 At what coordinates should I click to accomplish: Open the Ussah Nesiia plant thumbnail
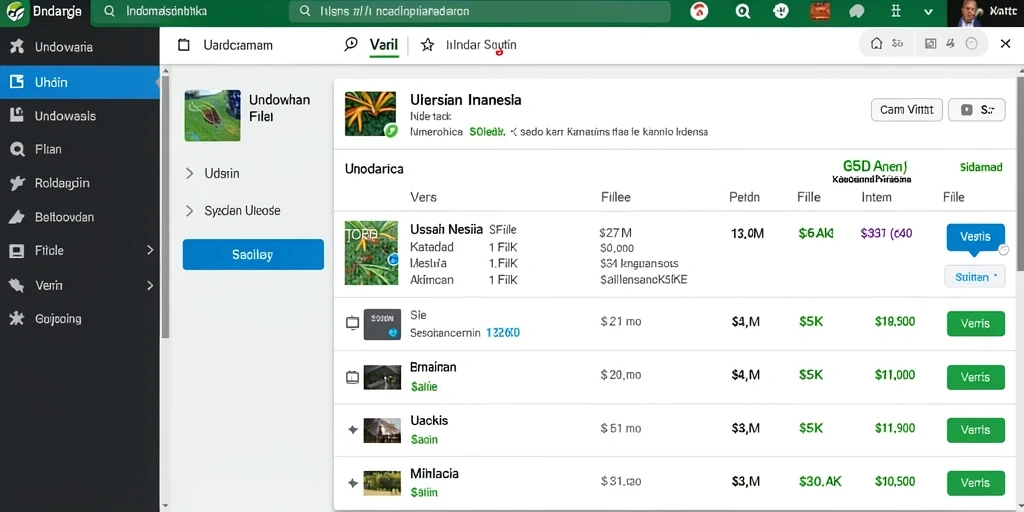[371, 253]
